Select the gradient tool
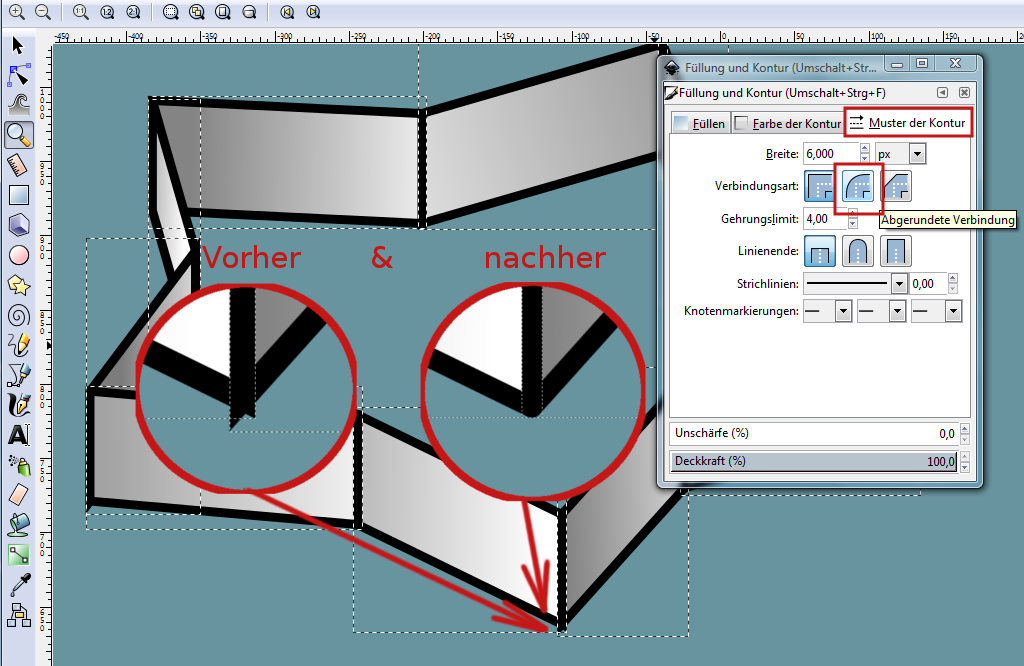The width and height of the screenshot is (1024, 666). [19, 555]
